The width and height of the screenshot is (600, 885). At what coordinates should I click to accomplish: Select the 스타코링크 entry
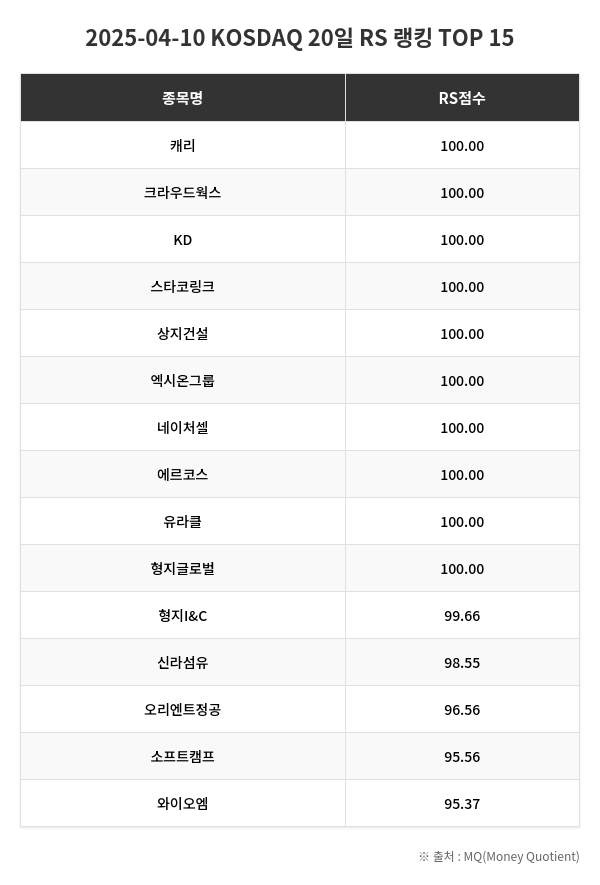[x=182, y=287]
